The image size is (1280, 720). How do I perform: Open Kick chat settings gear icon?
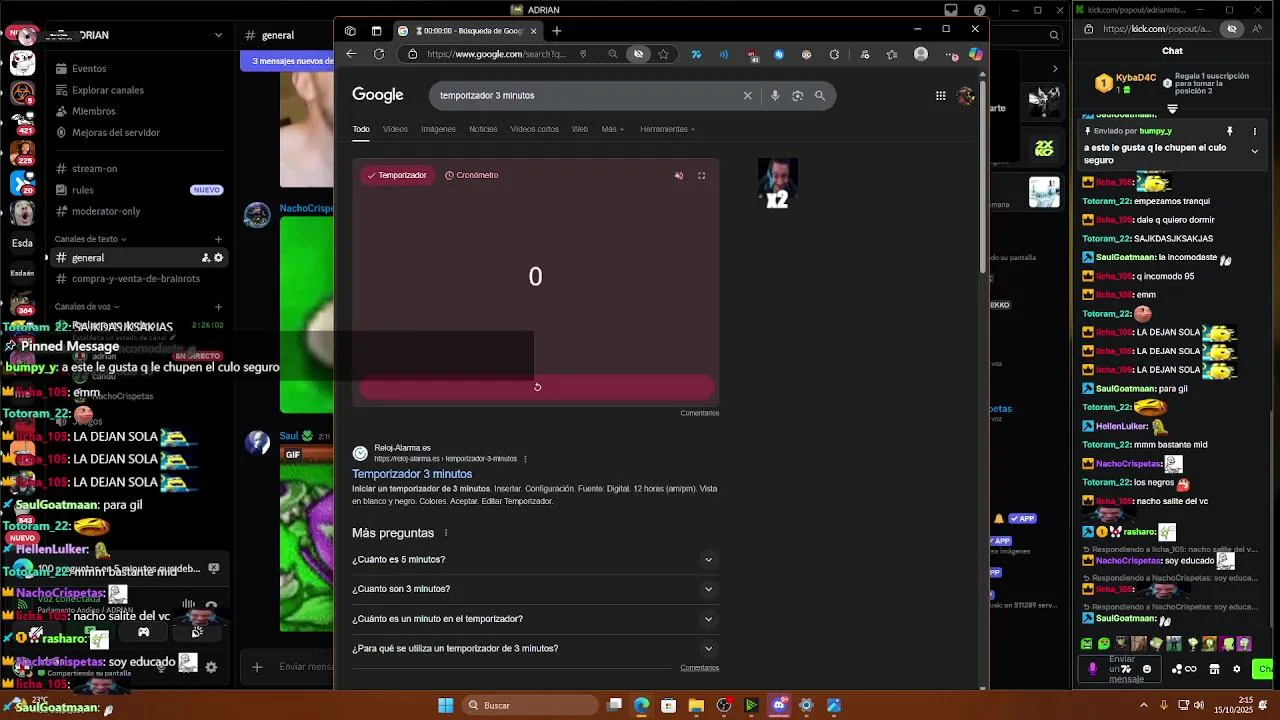pos(1236,669)
